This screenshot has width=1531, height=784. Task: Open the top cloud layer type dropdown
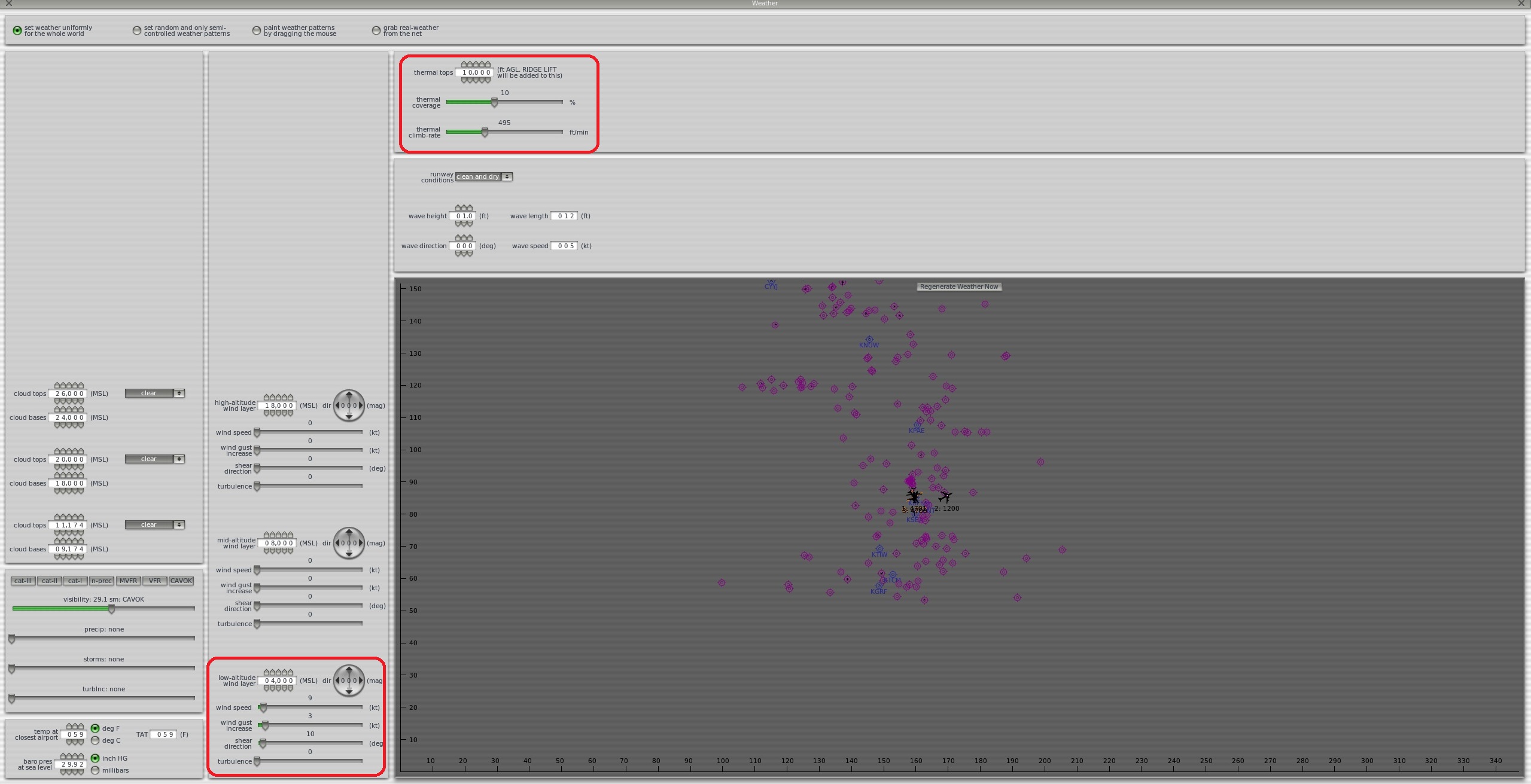pyautogui.click(x=154, y=393)
